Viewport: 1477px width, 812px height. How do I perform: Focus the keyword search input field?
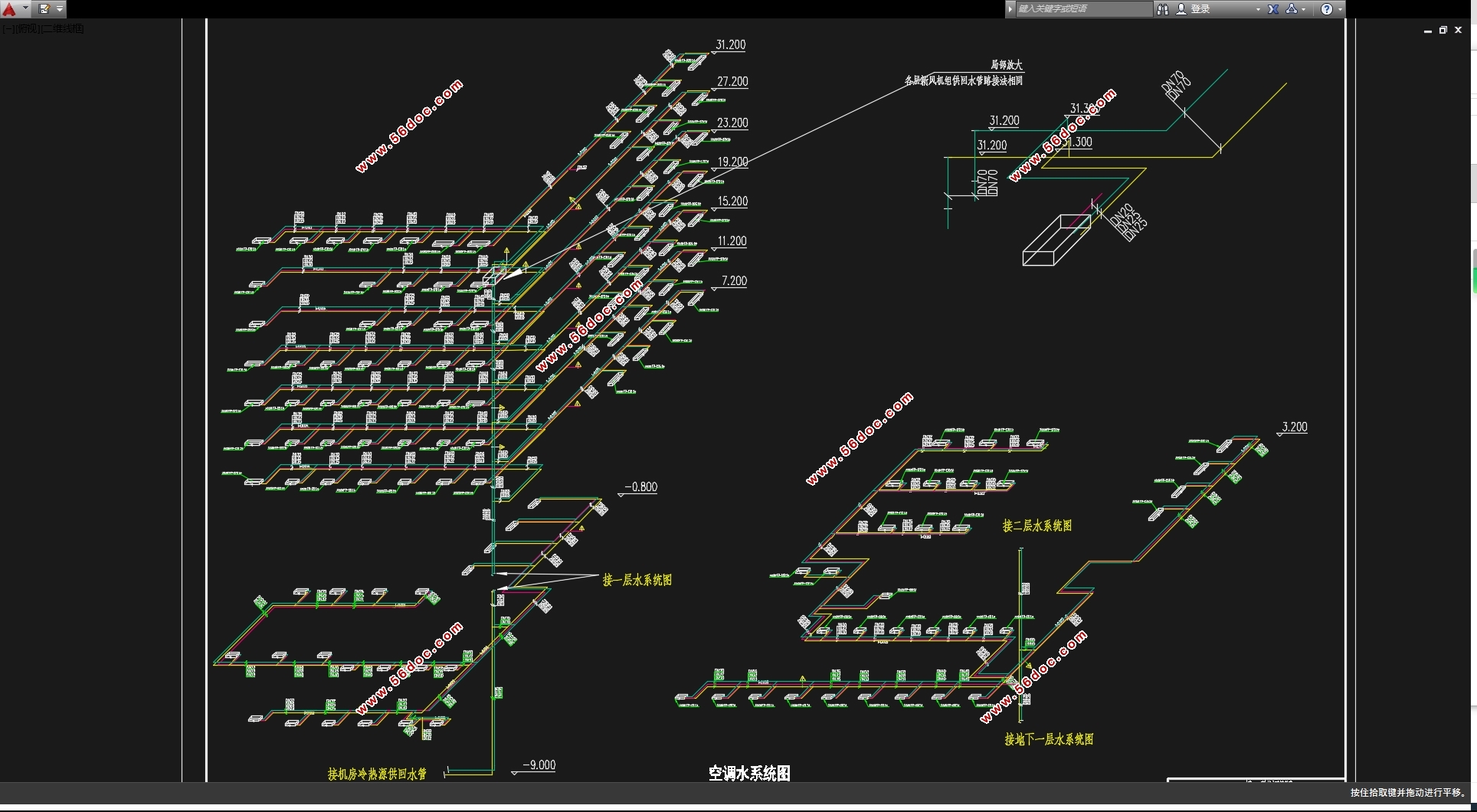(x=1084, y=9)
